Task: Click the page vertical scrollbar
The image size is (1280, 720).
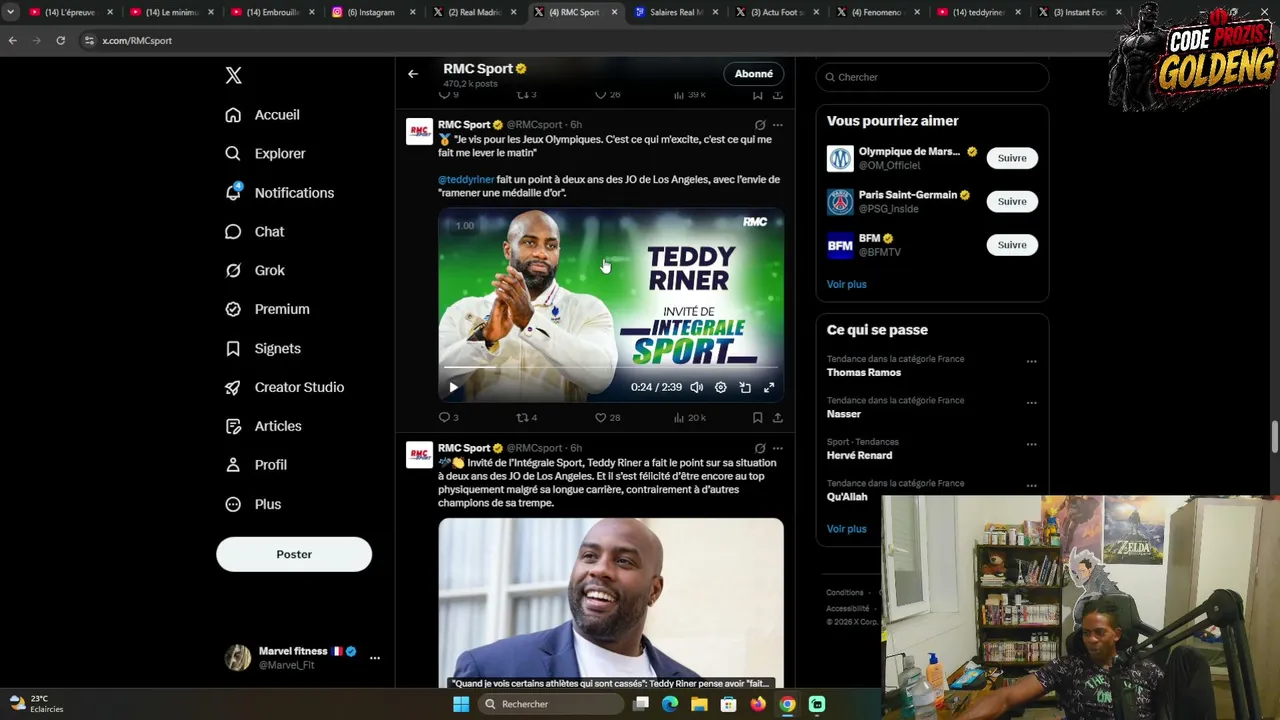Action: (x=1274, y=437)
